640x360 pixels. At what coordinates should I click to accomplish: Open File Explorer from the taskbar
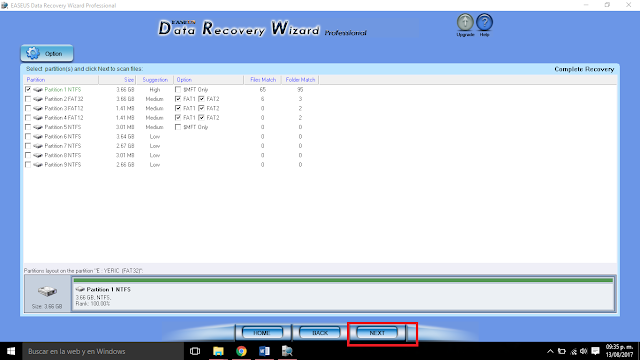click(x=218, y=351)
